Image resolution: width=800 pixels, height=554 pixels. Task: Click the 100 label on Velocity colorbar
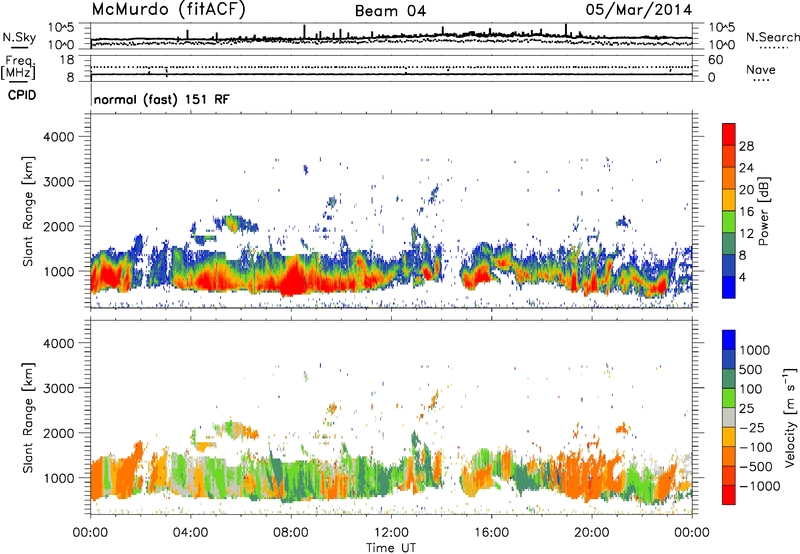753,389
